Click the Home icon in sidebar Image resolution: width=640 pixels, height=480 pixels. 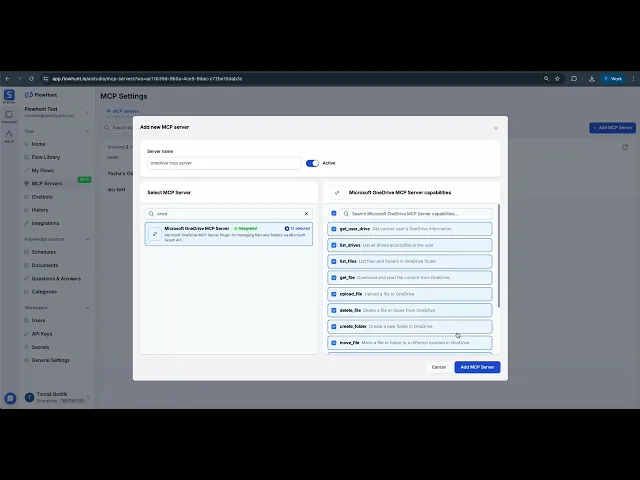[x=27, y=144]
